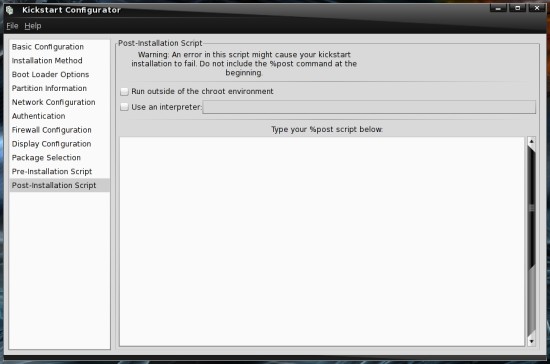550x364 pixels.
Task: Tick the Use an interpreter checkbox
Action: pyautogui.click(x=124, y=107)
